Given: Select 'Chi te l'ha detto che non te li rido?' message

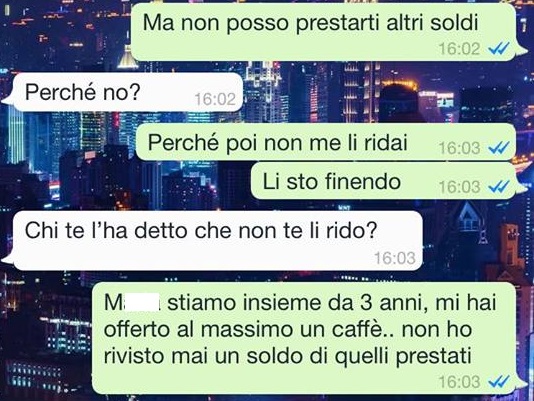Looking at the screenshot, I should tap(218, 241).
